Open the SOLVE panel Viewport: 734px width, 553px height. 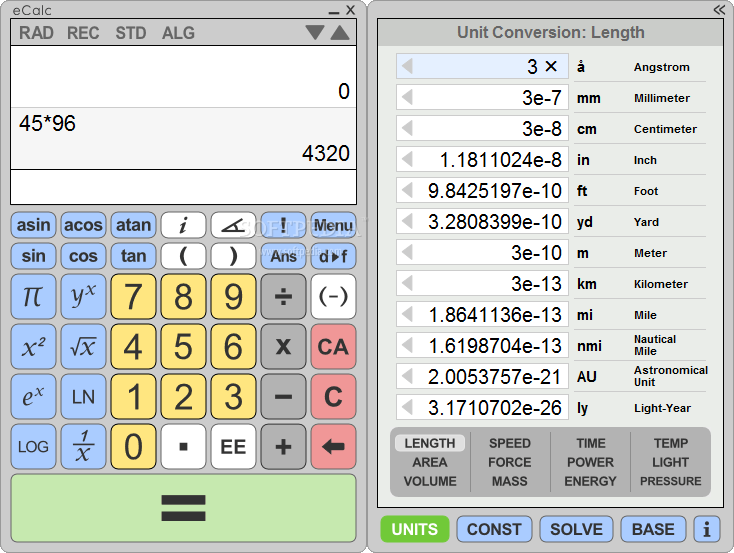point(576,529)
